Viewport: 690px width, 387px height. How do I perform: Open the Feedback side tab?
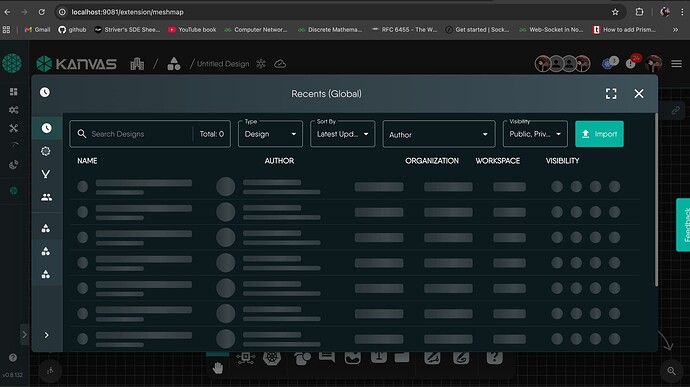683,225
